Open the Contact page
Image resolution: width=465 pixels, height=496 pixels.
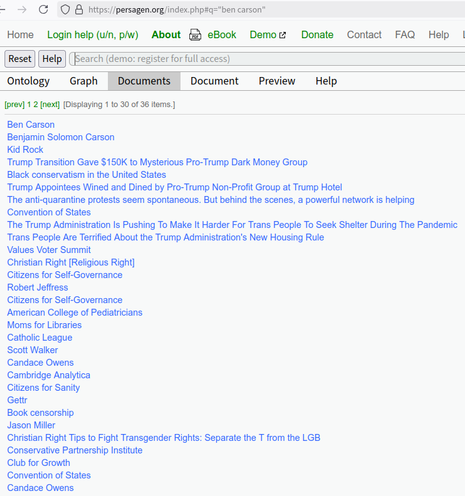coord(364,35)
